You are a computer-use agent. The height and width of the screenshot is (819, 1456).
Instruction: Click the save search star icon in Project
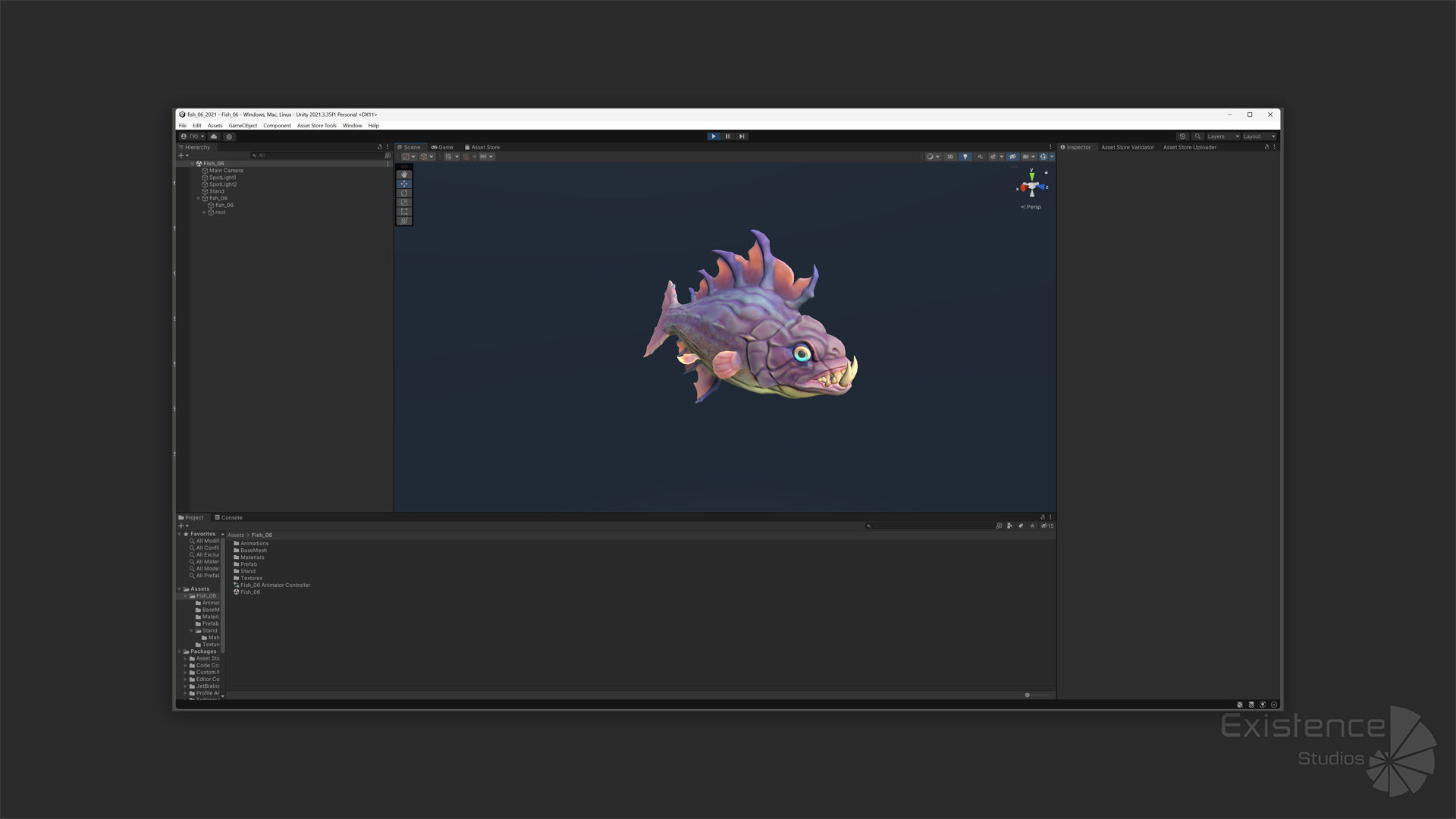tap(1032, 526)
